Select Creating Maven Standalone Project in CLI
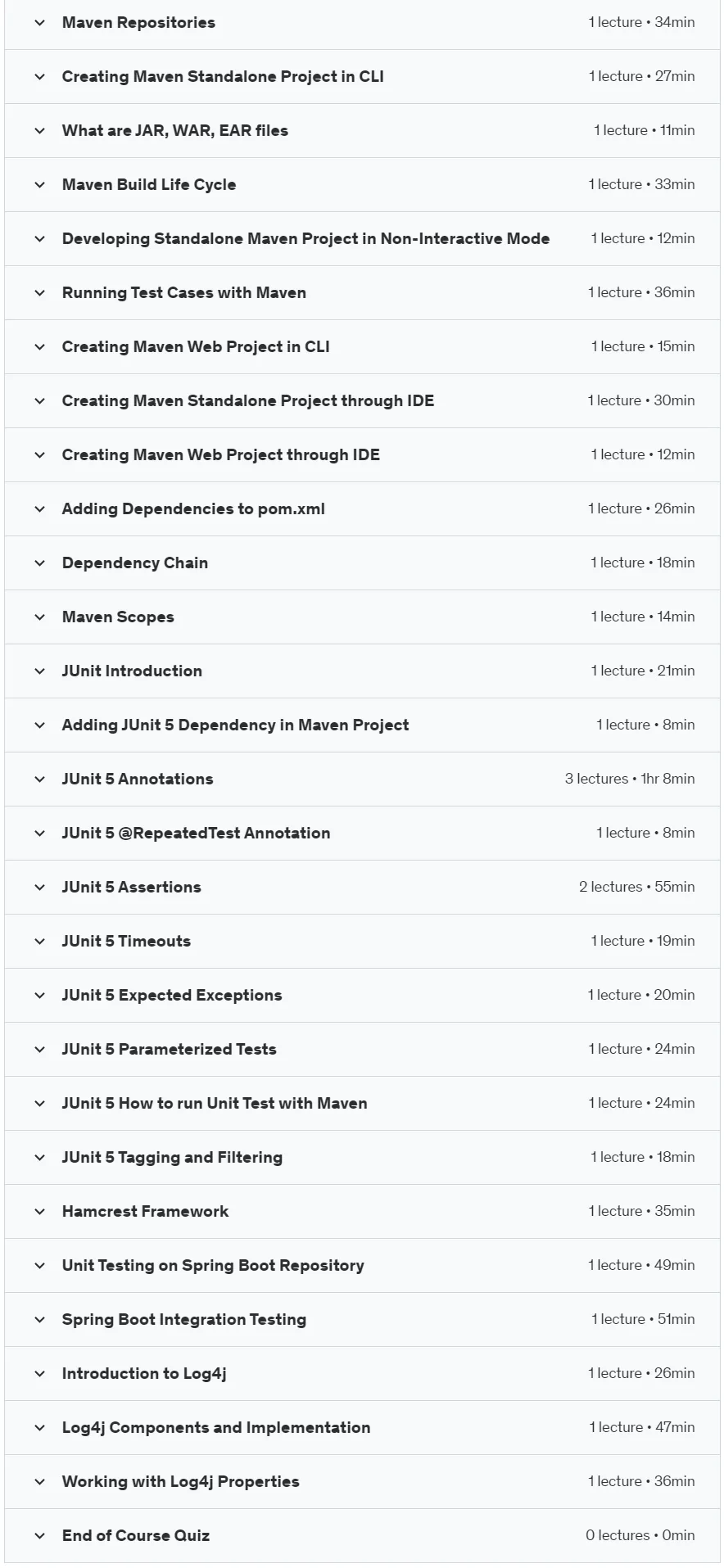 [x=362, y=77]
